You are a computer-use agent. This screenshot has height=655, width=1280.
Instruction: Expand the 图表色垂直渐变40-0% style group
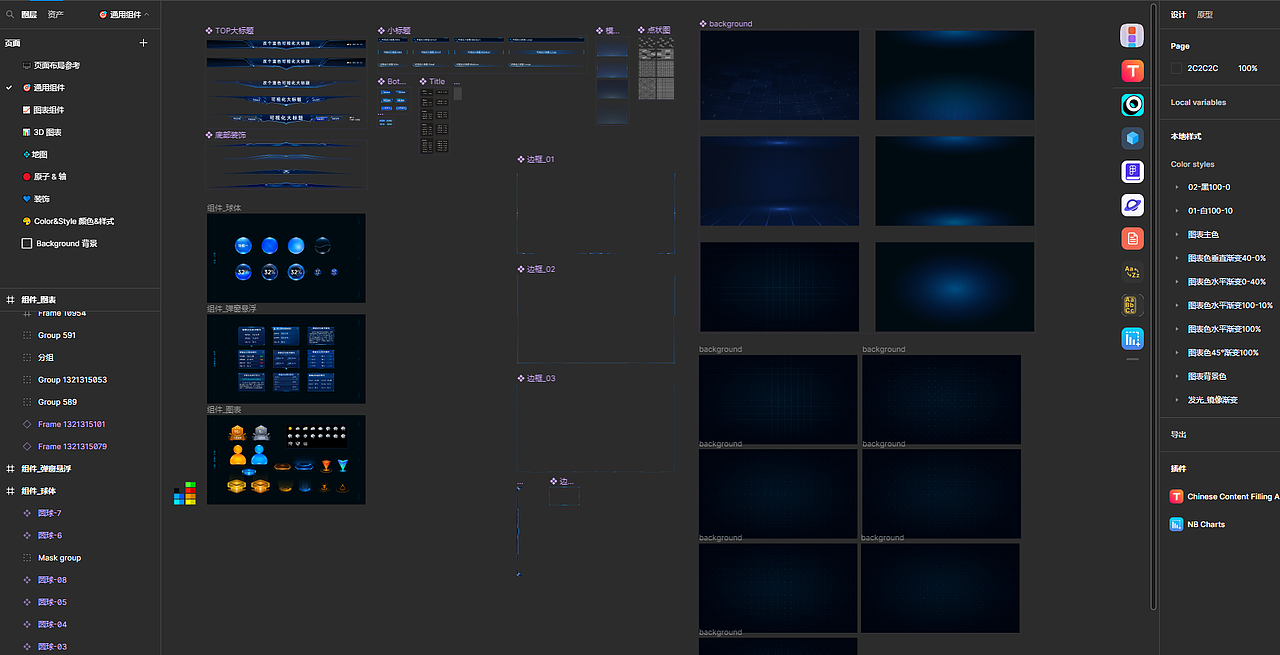[x=1176, y=258]
